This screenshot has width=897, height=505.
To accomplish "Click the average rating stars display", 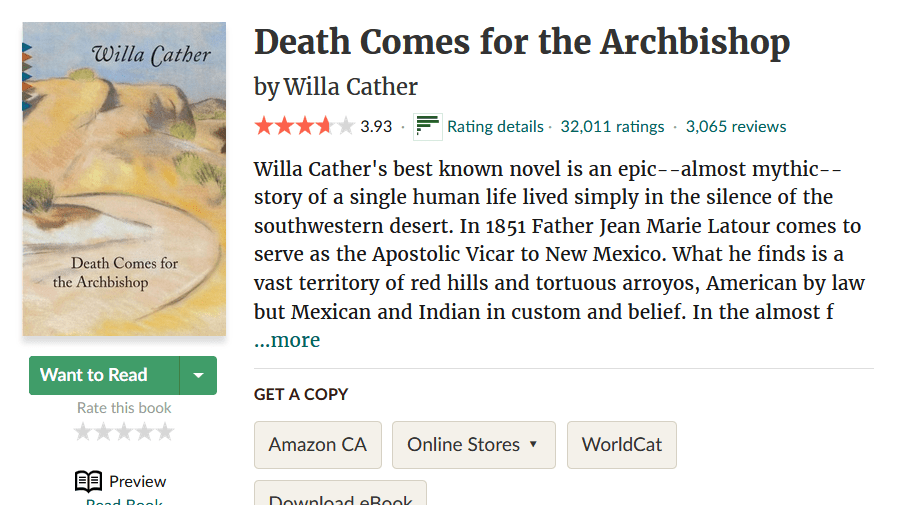I will [x=304, y=127].
